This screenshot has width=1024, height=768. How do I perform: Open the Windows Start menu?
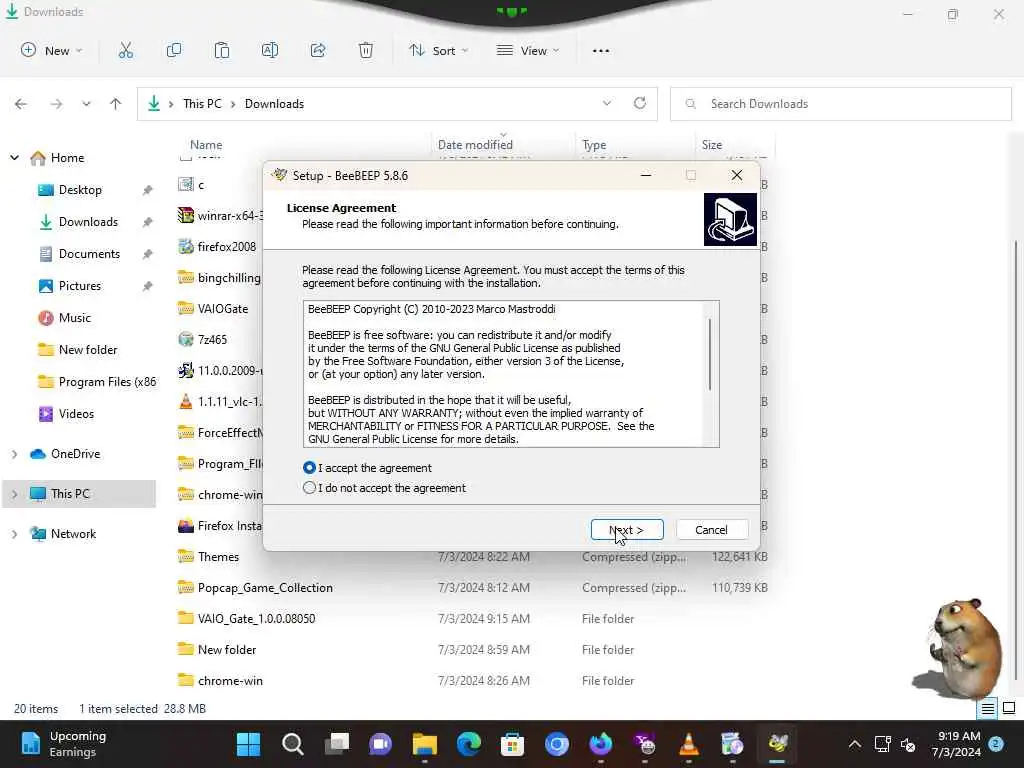coord(248,744)
